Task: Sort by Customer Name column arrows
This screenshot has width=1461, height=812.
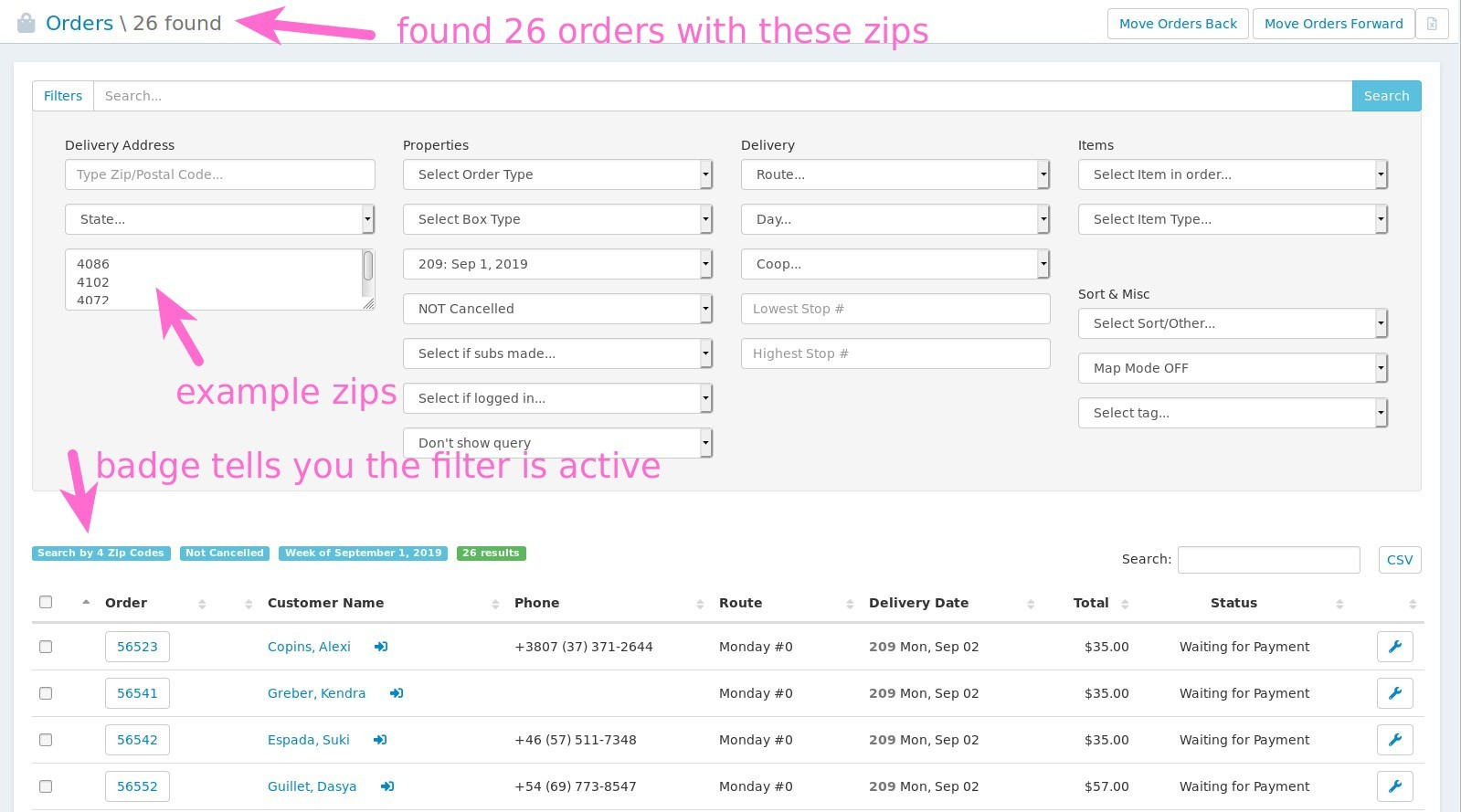Action: click(495, 604)
